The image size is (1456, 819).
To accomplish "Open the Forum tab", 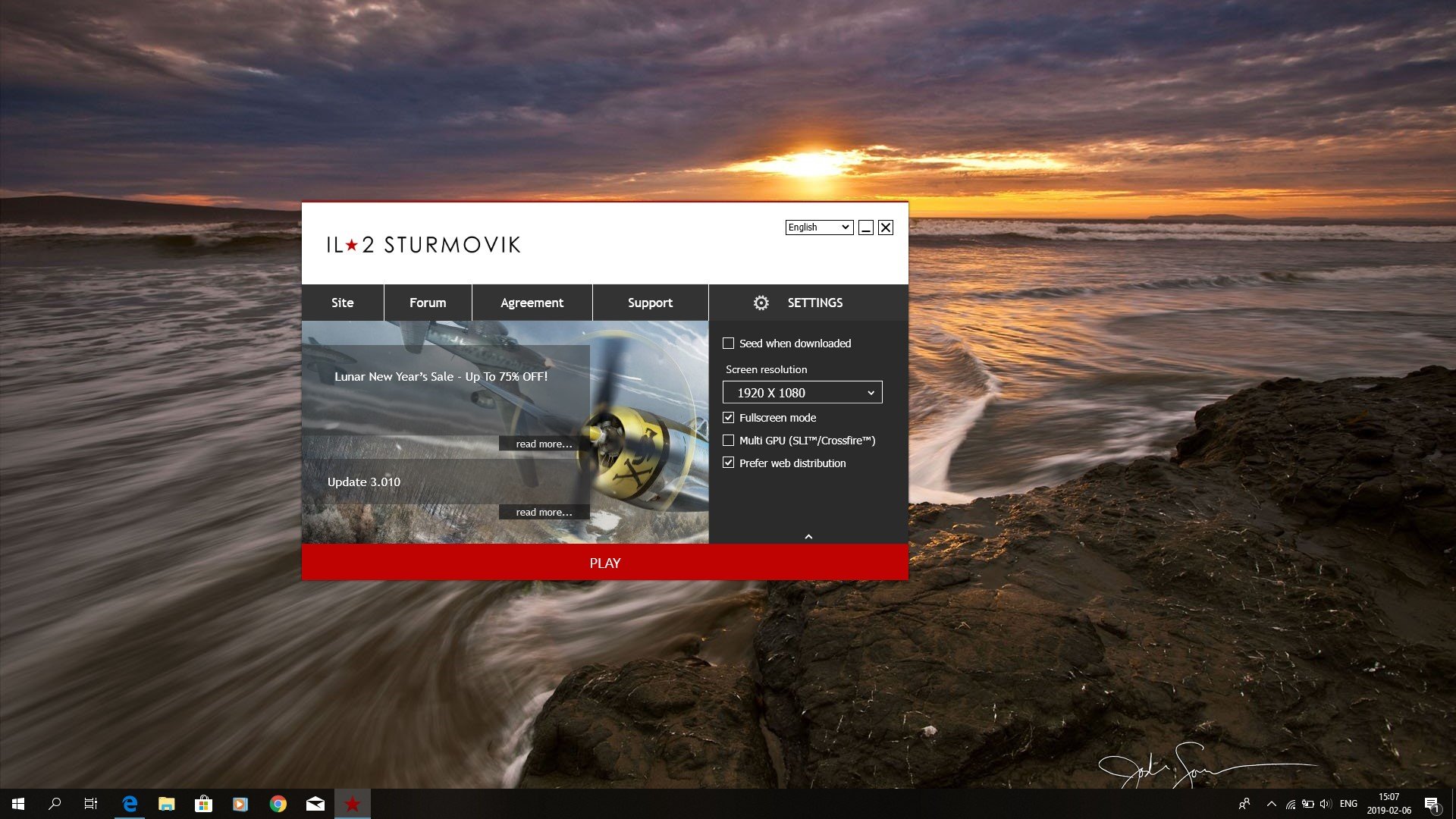I will (428, 303).
